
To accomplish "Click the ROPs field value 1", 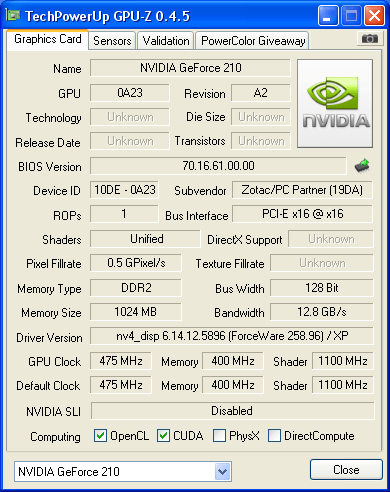I will coord(124,214).
